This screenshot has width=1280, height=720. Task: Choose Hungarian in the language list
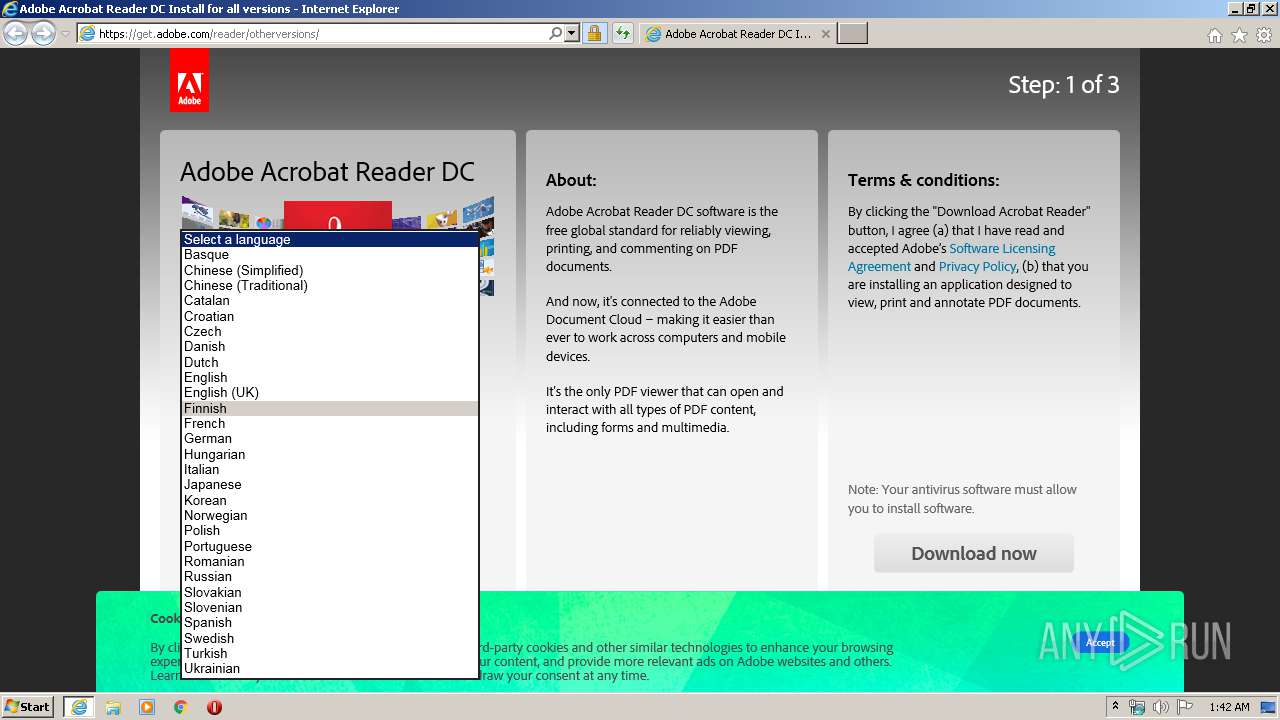[x=330, y=454]
